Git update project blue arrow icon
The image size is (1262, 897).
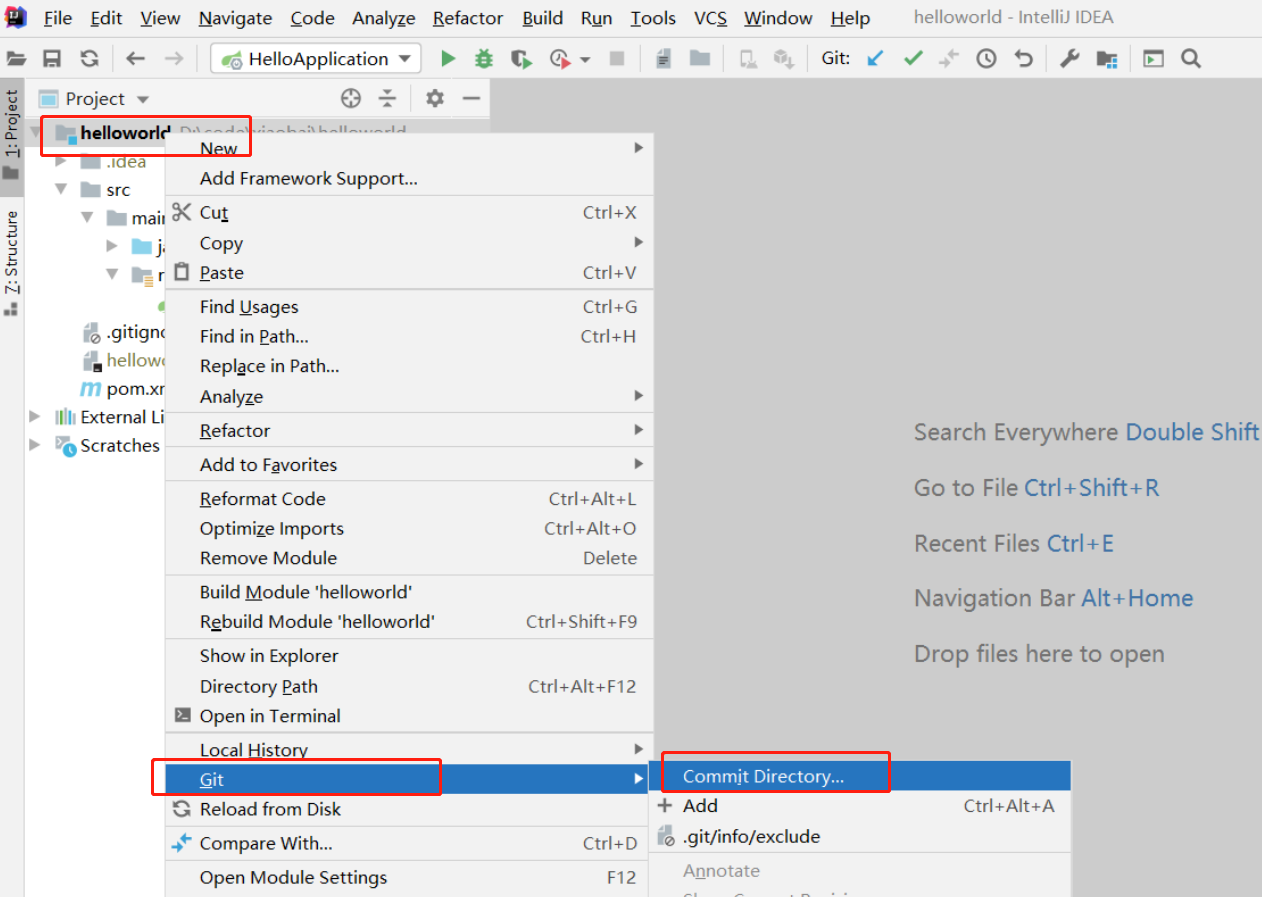[x=876, y=59]
